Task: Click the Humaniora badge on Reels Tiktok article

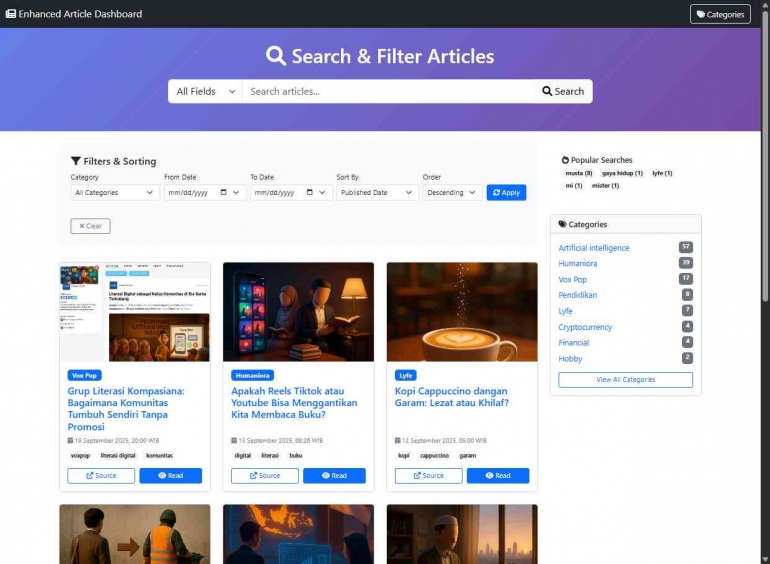Action: coord(253,375)
